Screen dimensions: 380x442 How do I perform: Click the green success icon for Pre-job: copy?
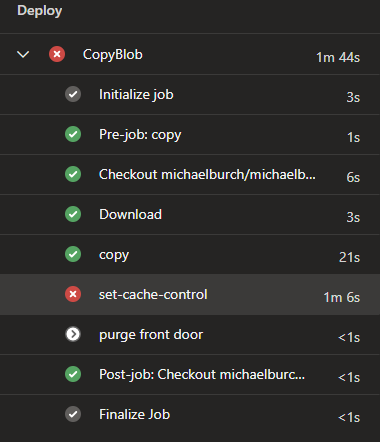(x=73, y=134)
